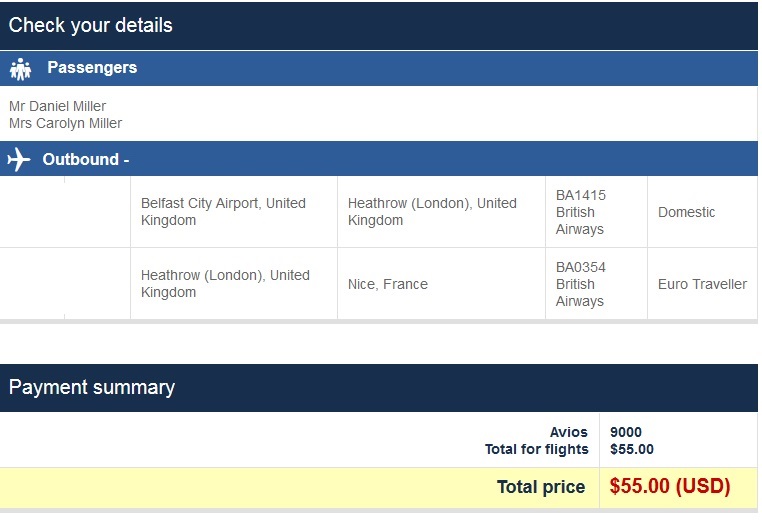Click the Heathrow origin in second flight row

click(225, 284)
